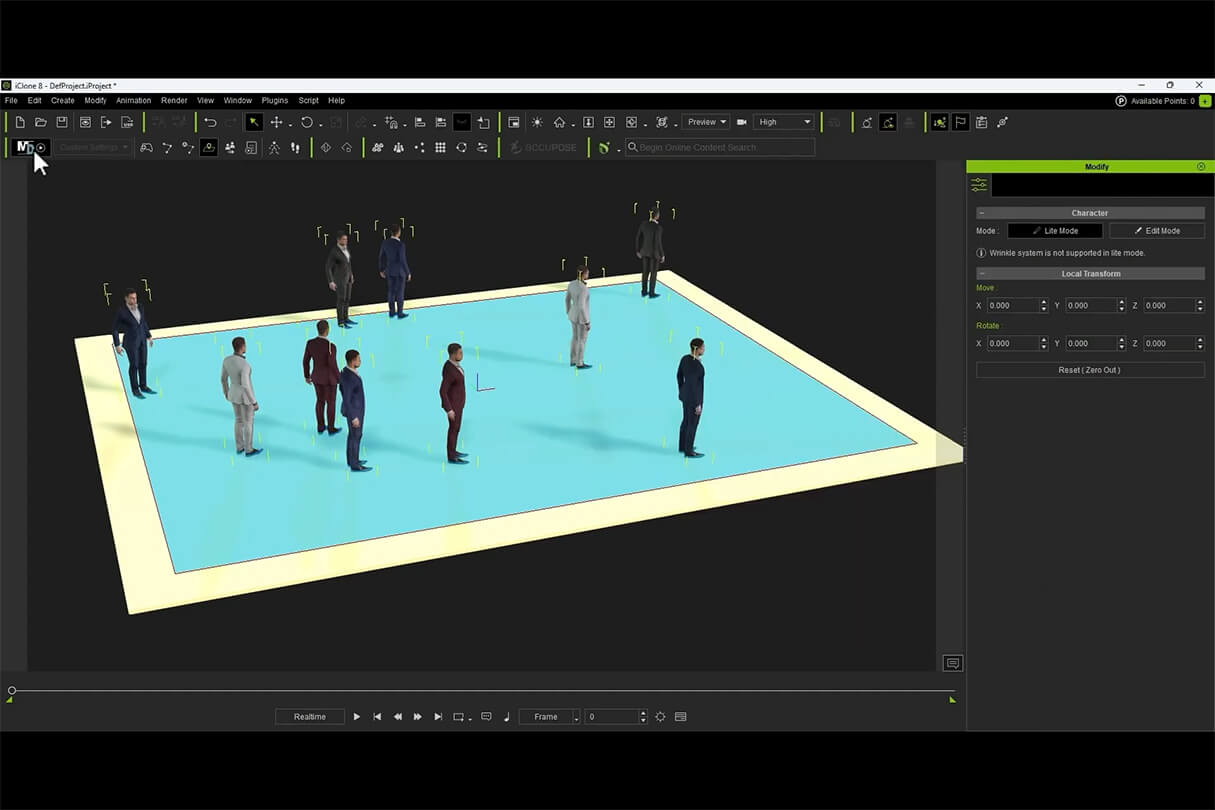Click the camera icon beside Preview
Screen dimensions: 1215x810
(x=742, y=122)
